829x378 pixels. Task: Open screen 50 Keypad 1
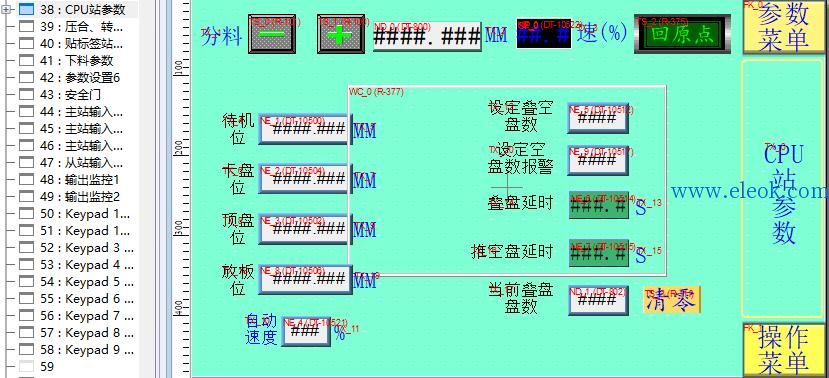pyautogui.click(x=85, y=214)
